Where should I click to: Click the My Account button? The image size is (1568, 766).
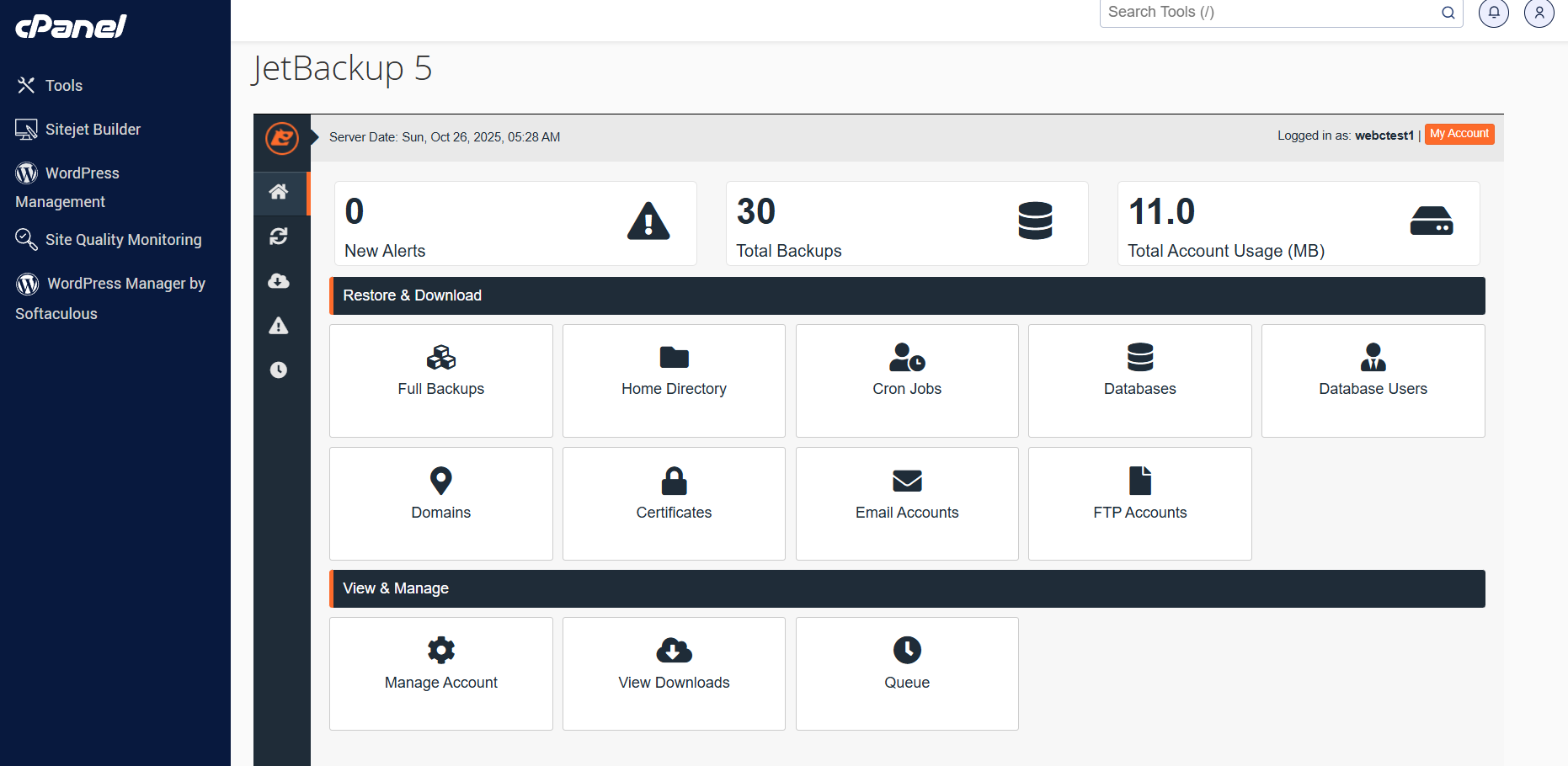pyautogui.click(x=1459, y=134)
